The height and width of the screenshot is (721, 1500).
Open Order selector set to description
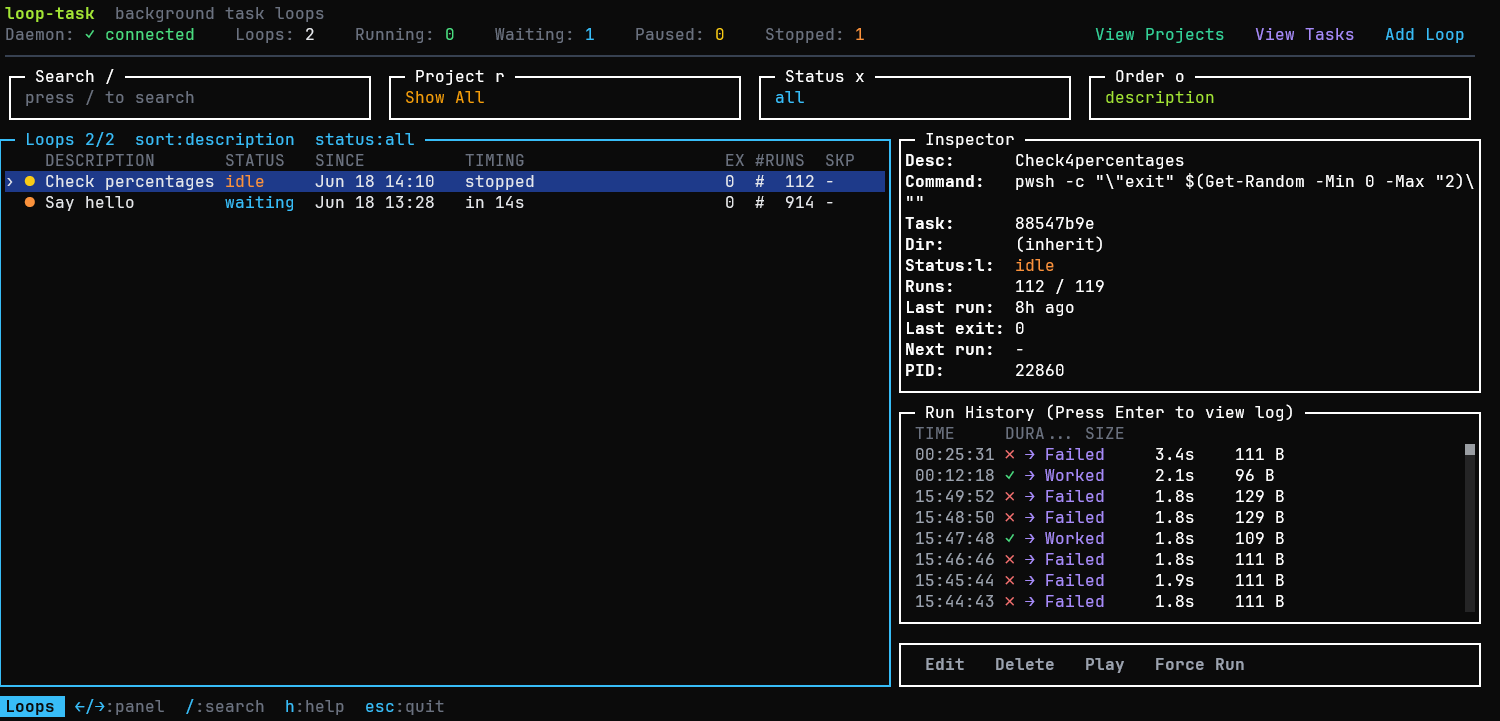click(x=1280, y=98)
